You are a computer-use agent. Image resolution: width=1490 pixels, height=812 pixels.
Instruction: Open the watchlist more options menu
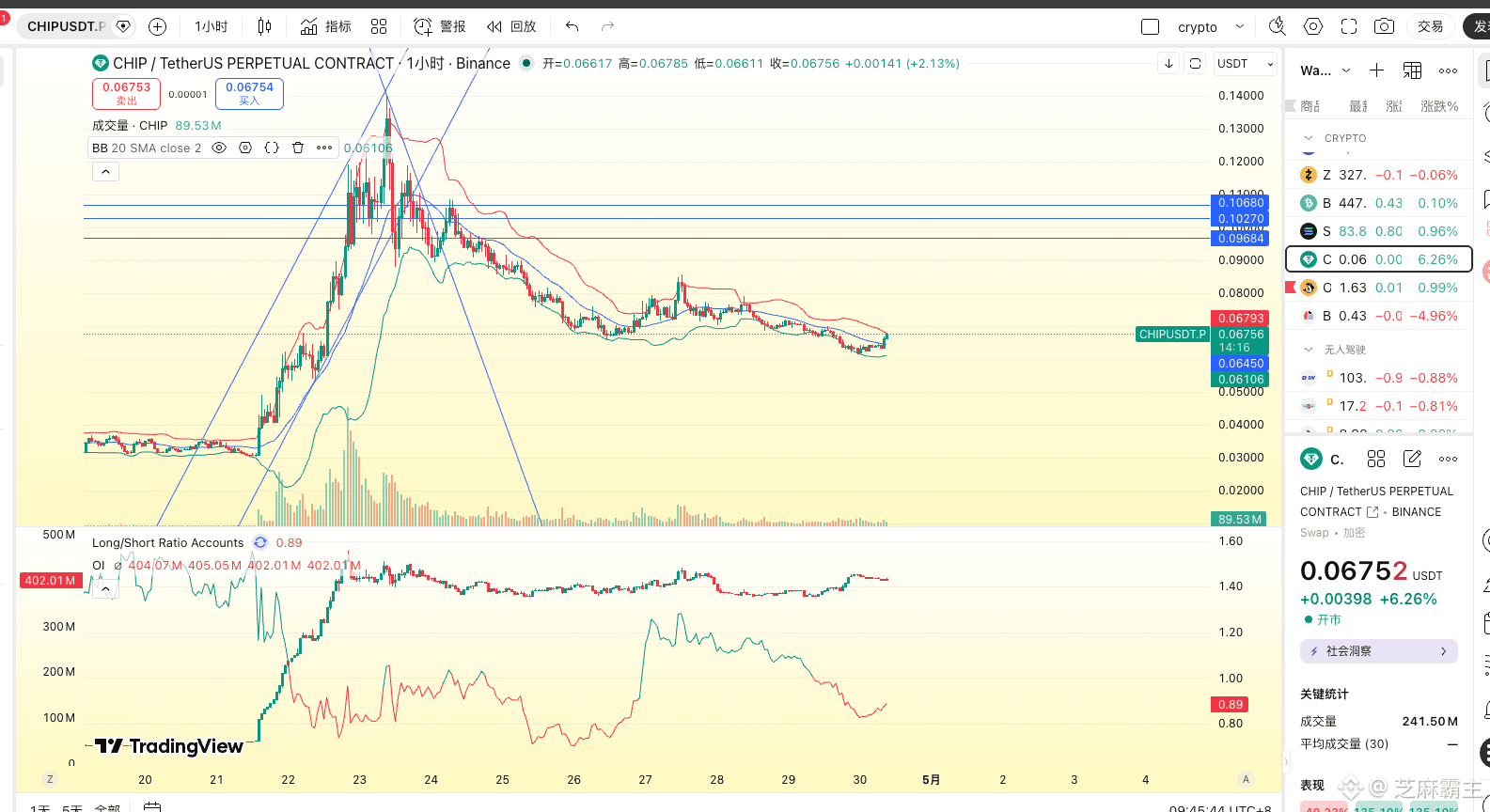tap(1448, 70)
